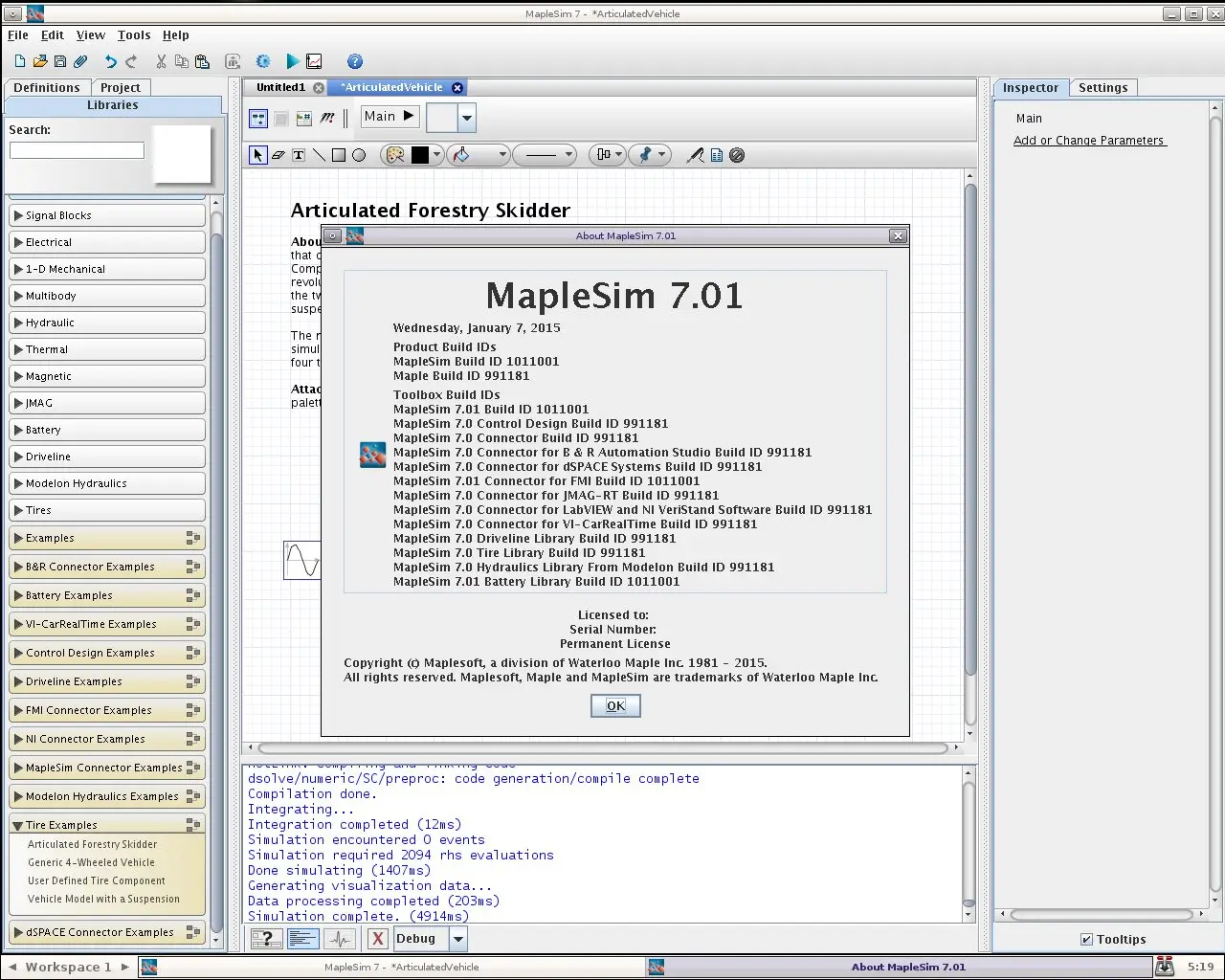Screen dimensions: 1225x980
Task: Click the Save model floppy-disk icon
Action: coord(60,61)
